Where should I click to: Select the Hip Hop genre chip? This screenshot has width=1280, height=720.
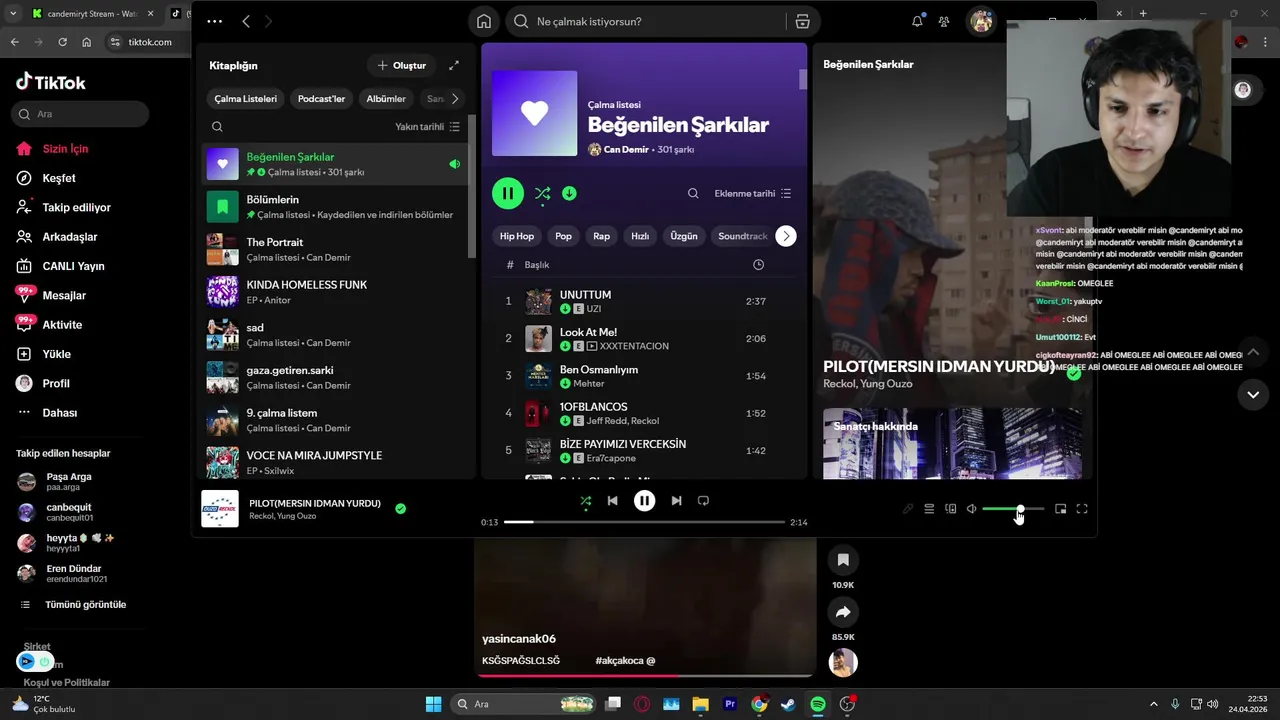(517, 236)
